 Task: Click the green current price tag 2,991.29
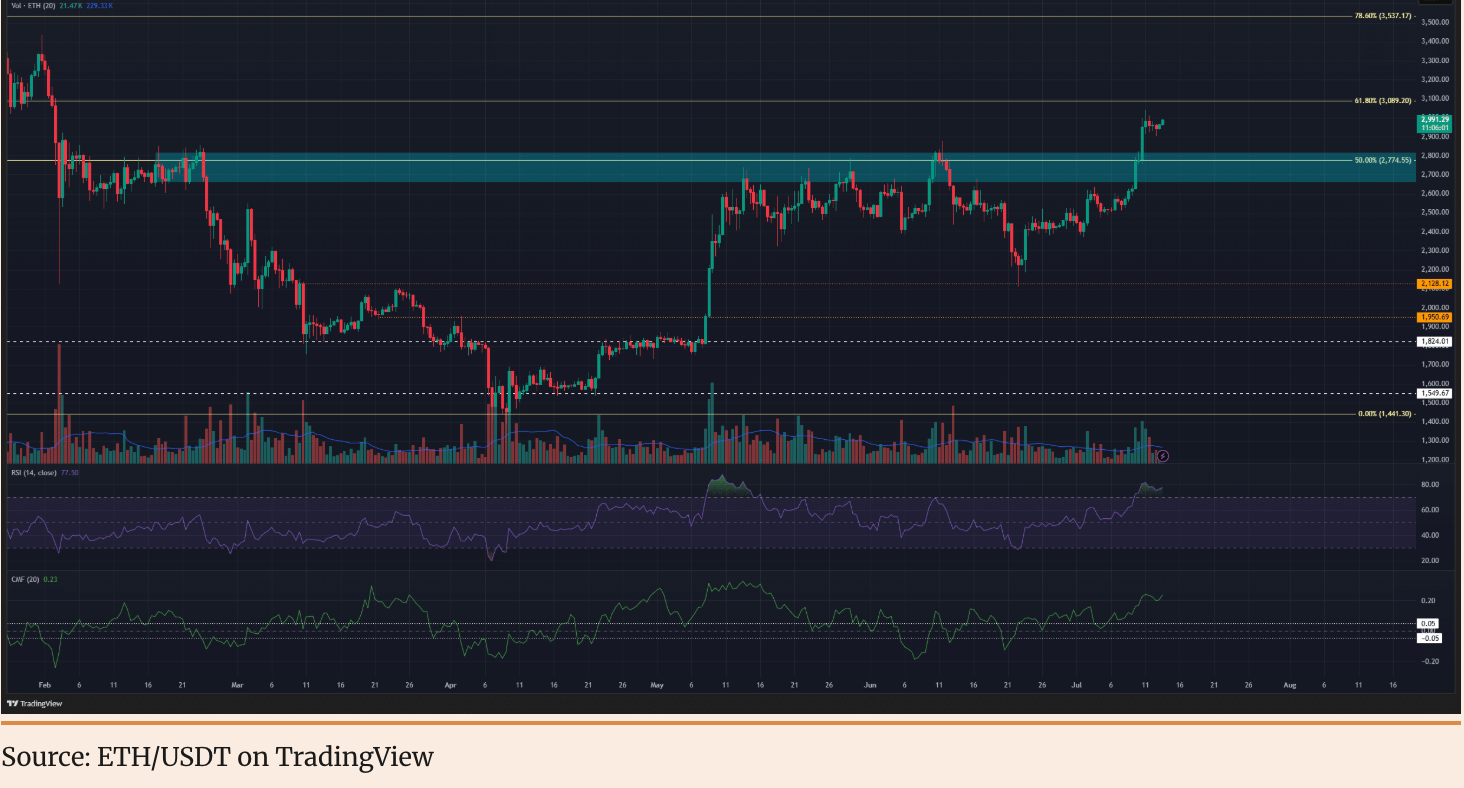(x=1434, y=120)
